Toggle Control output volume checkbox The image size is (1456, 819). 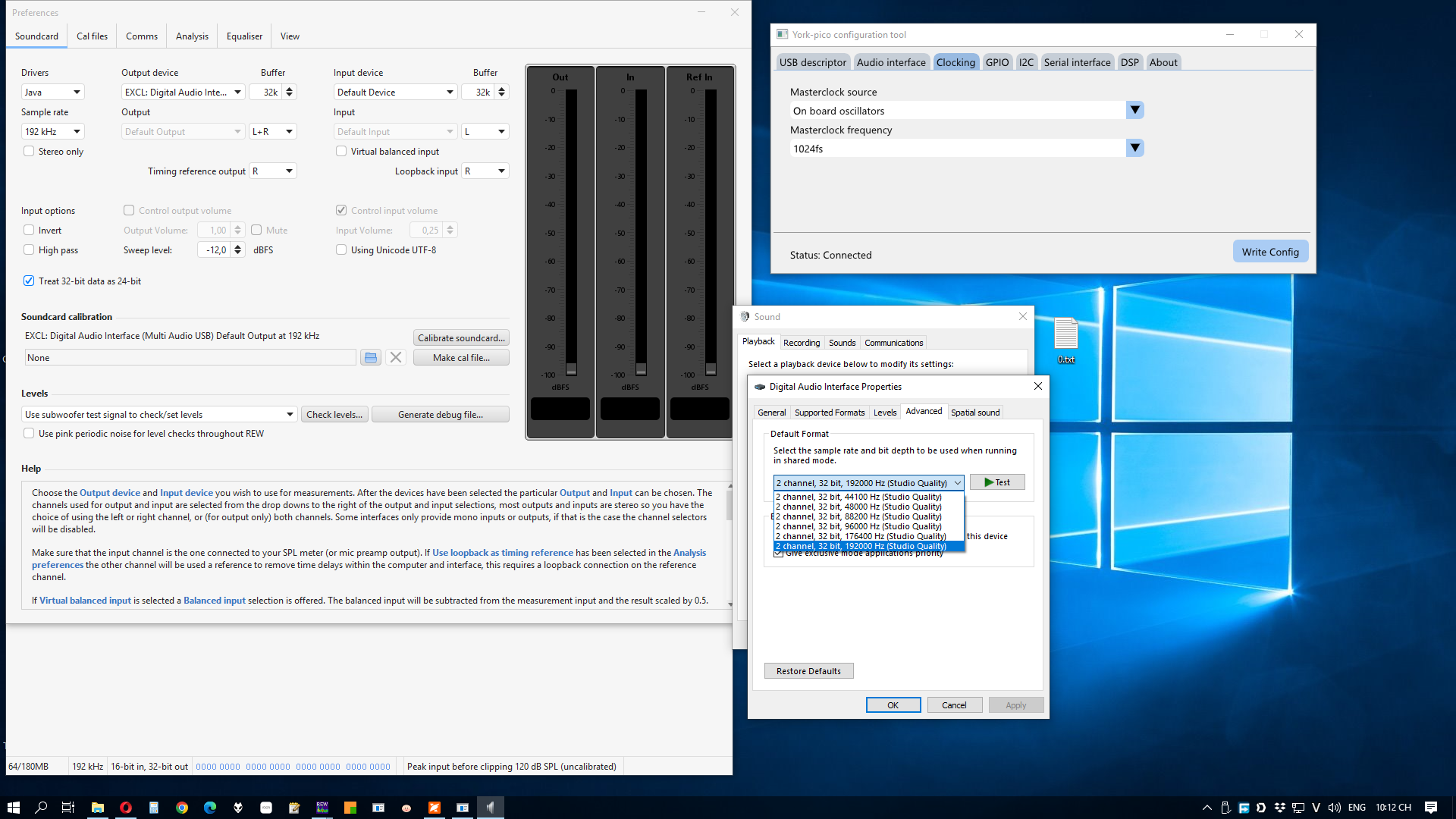(x=129, y=211)
